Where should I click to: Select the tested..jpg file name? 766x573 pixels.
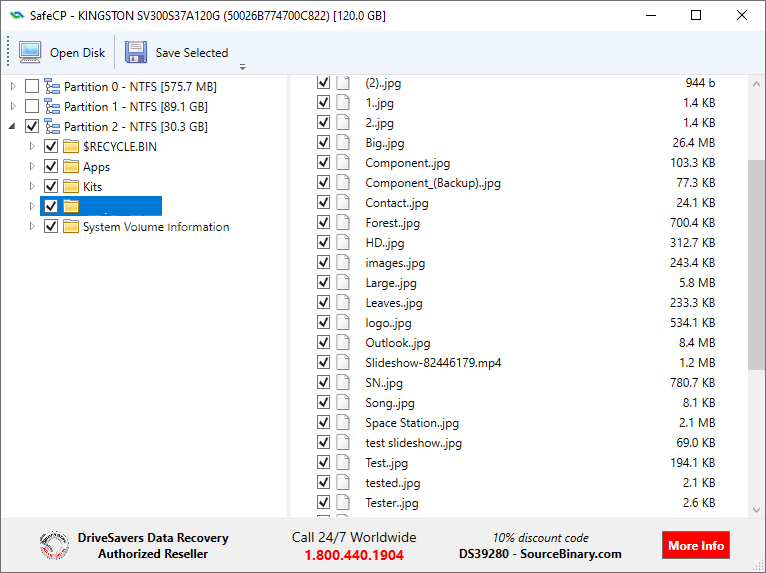(393, 483)
